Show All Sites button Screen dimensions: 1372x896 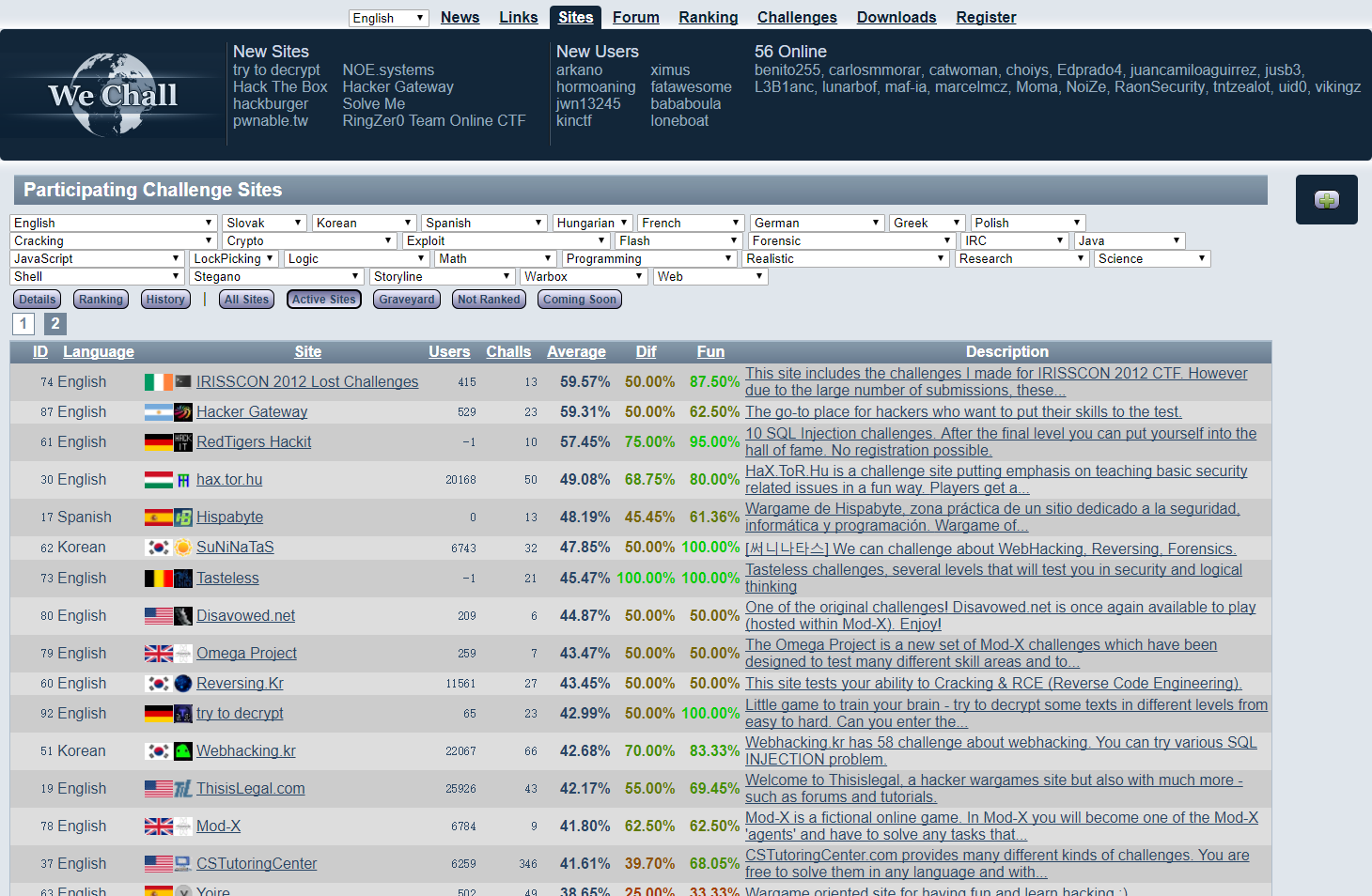pyautogui.click(x=246, y=300)
